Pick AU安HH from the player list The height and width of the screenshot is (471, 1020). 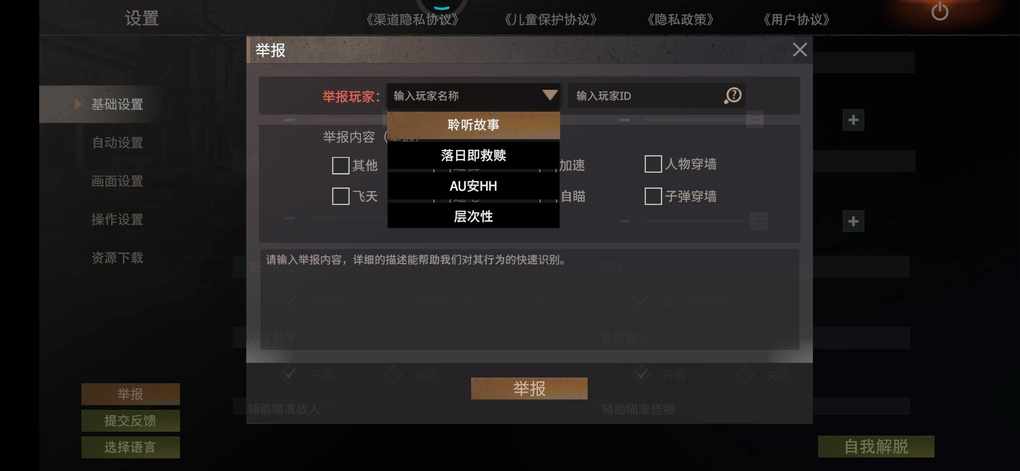pyautogui.click(x=474, y=186)
